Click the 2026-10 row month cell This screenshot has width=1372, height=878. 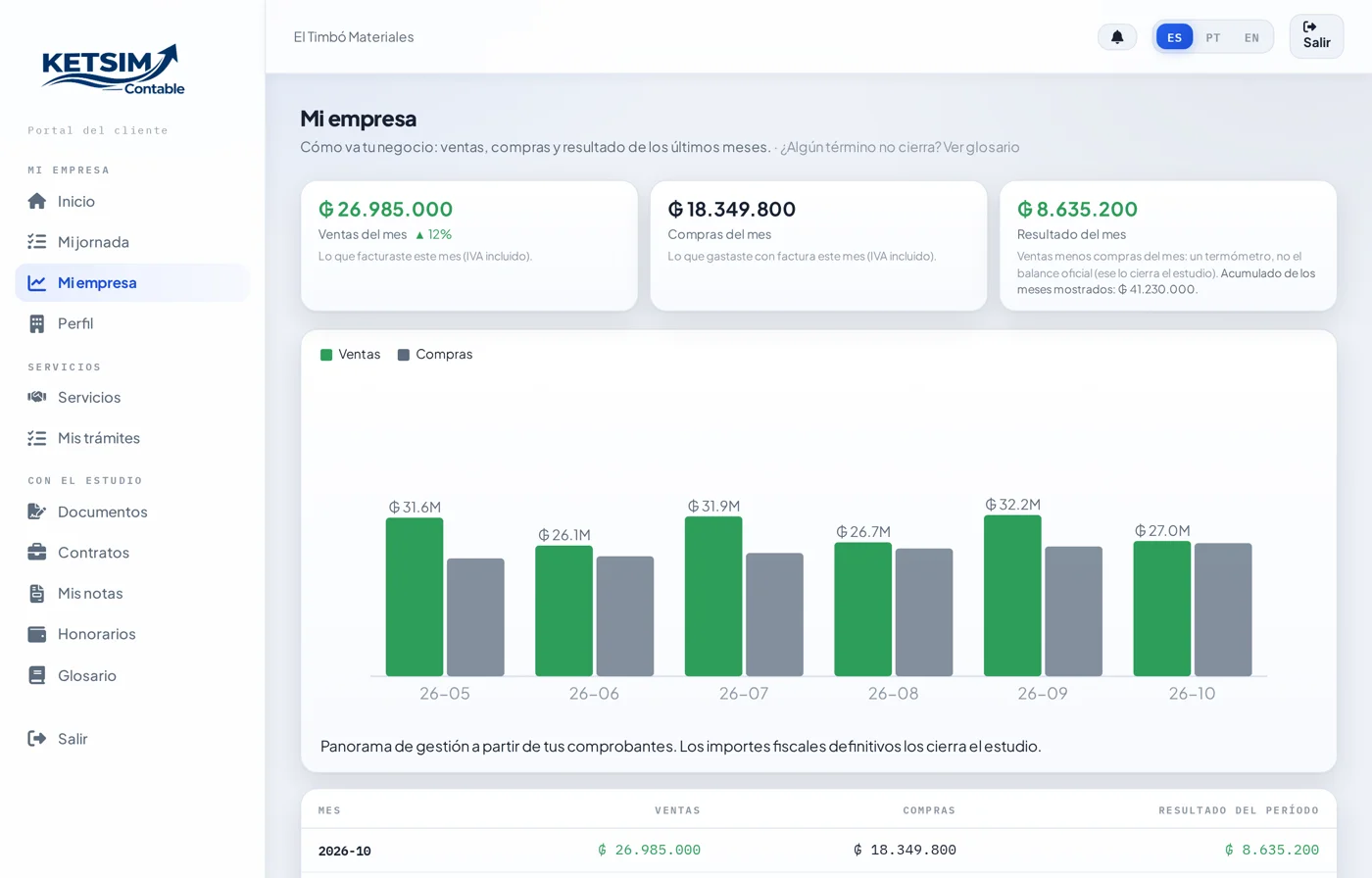[345, 852]
